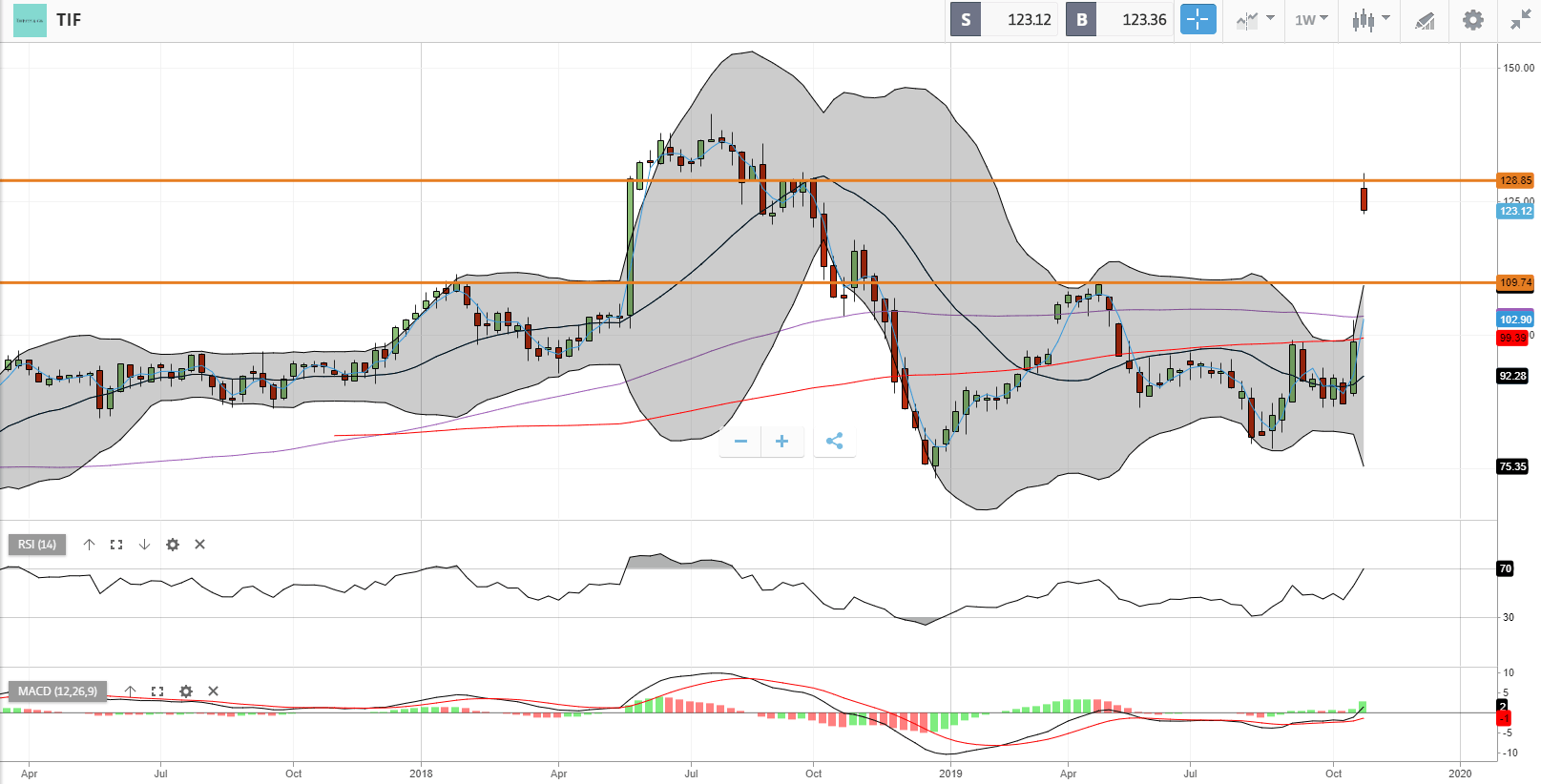Viewport: 1541px width, 784px height.
Task: Move MACD panel up with arrow
Action: tap(130, 691)
